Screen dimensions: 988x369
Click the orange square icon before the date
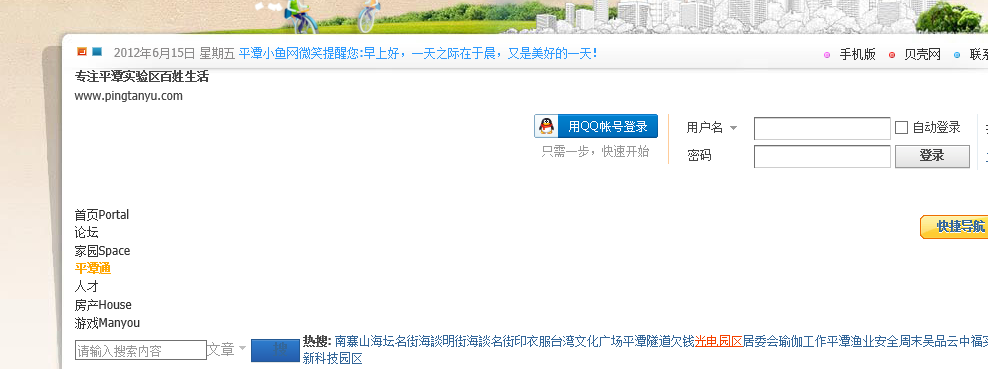pyautogui.click(x=81, y=52)
